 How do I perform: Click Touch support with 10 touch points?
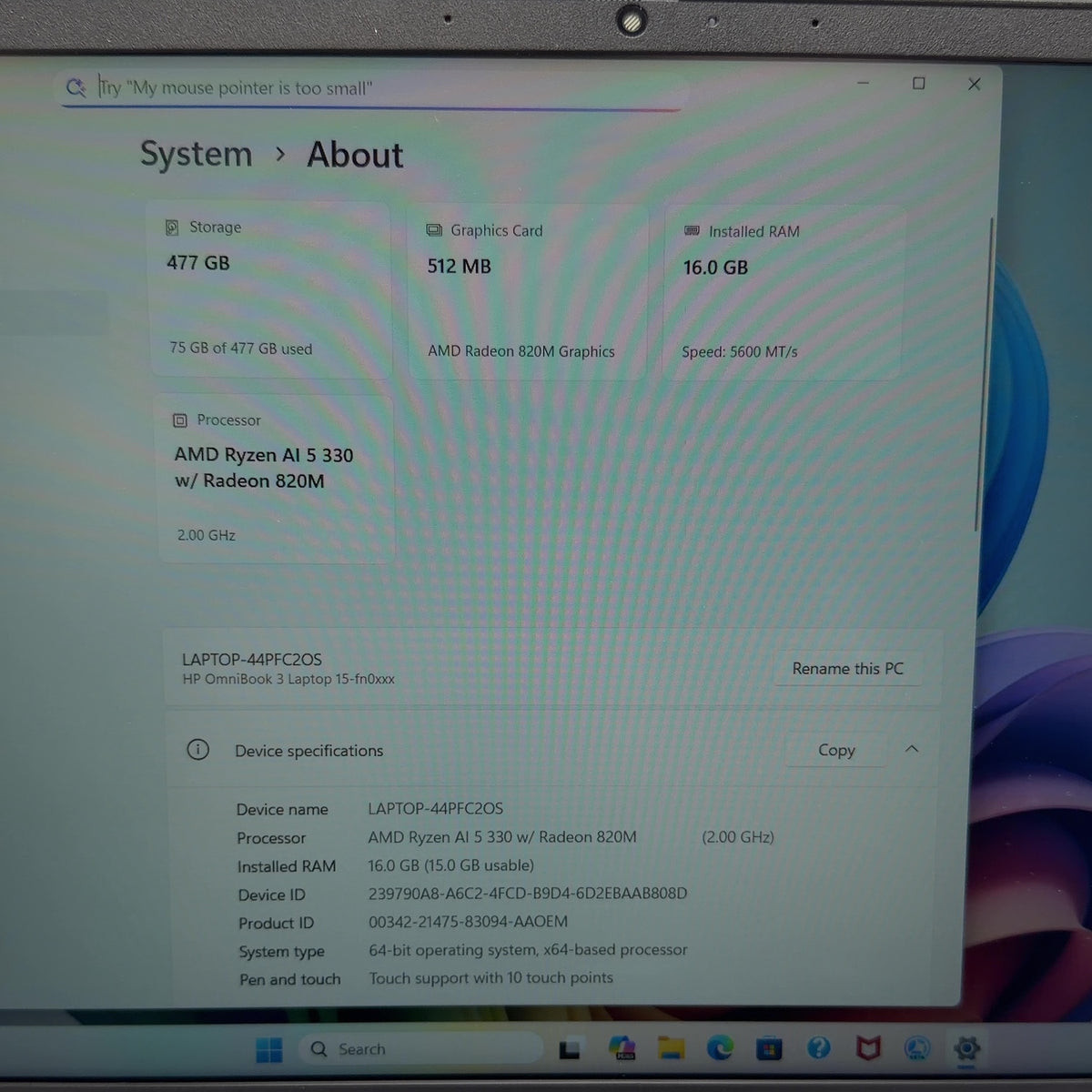[490, 978]
